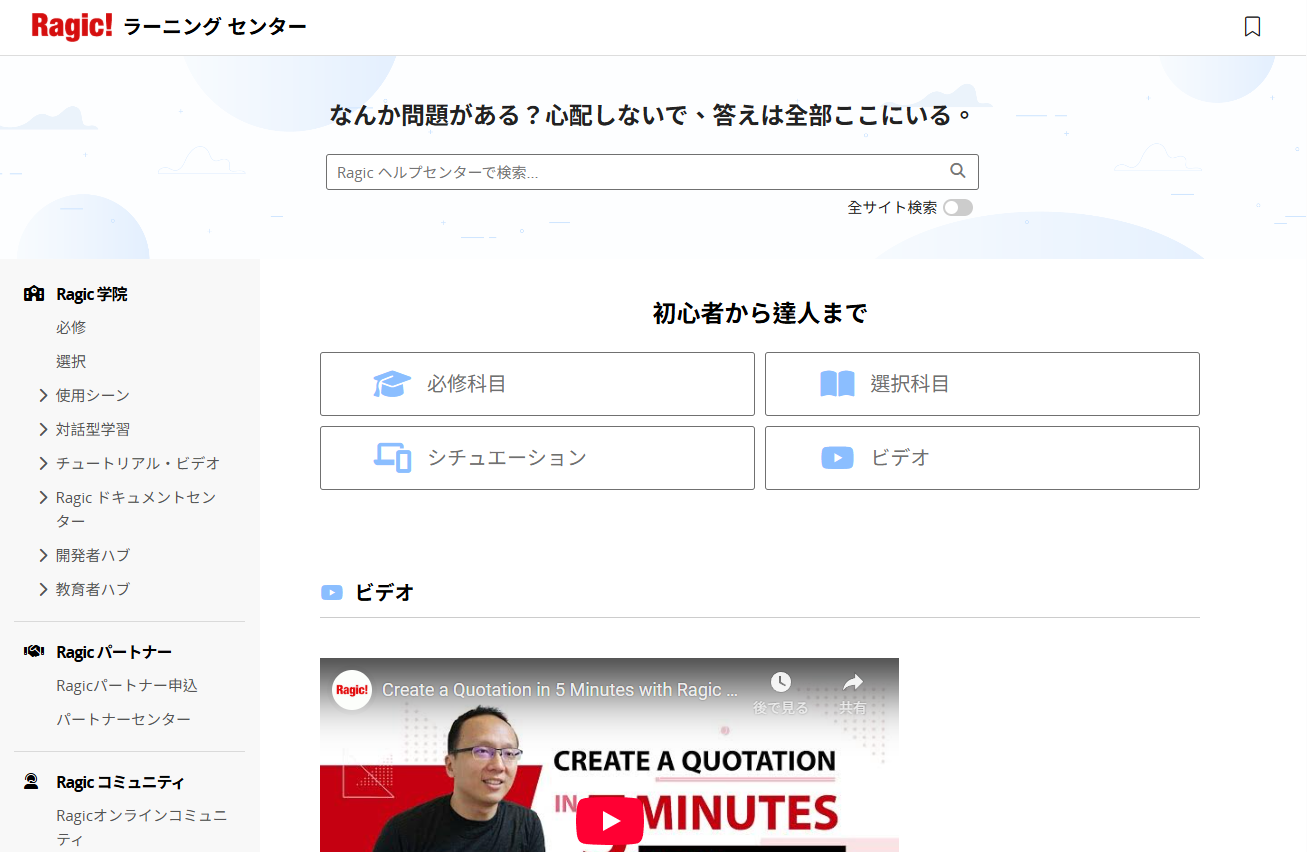Click the Ragic パートナー handshake icon
The image size is (1307, 852).
point(34,652)
